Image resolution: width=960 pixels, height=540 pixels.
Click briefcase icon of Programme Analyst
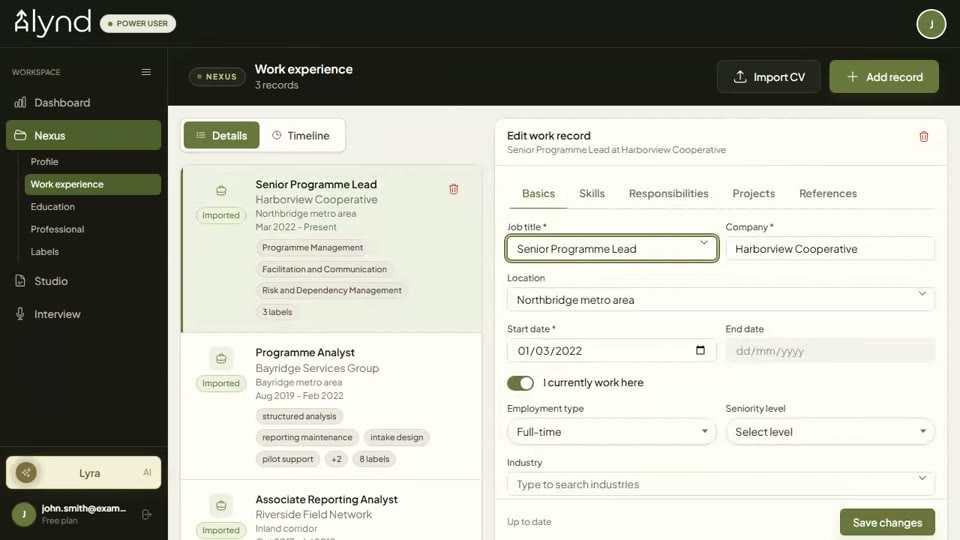click(221, 359)
